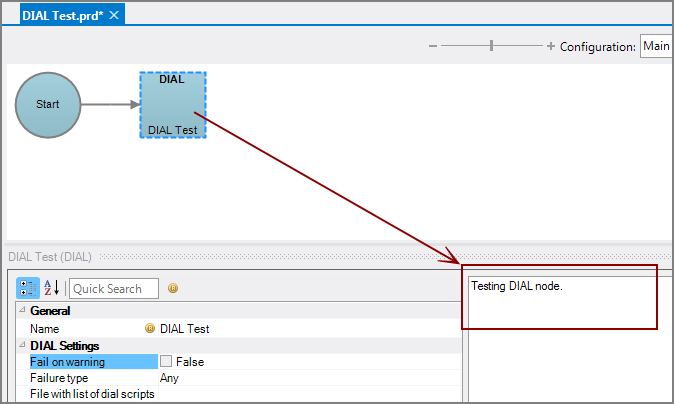This screenshot has height=404, width=674.
Task: Click the gold icon beside Quick Search
Action: coord(173,288)
